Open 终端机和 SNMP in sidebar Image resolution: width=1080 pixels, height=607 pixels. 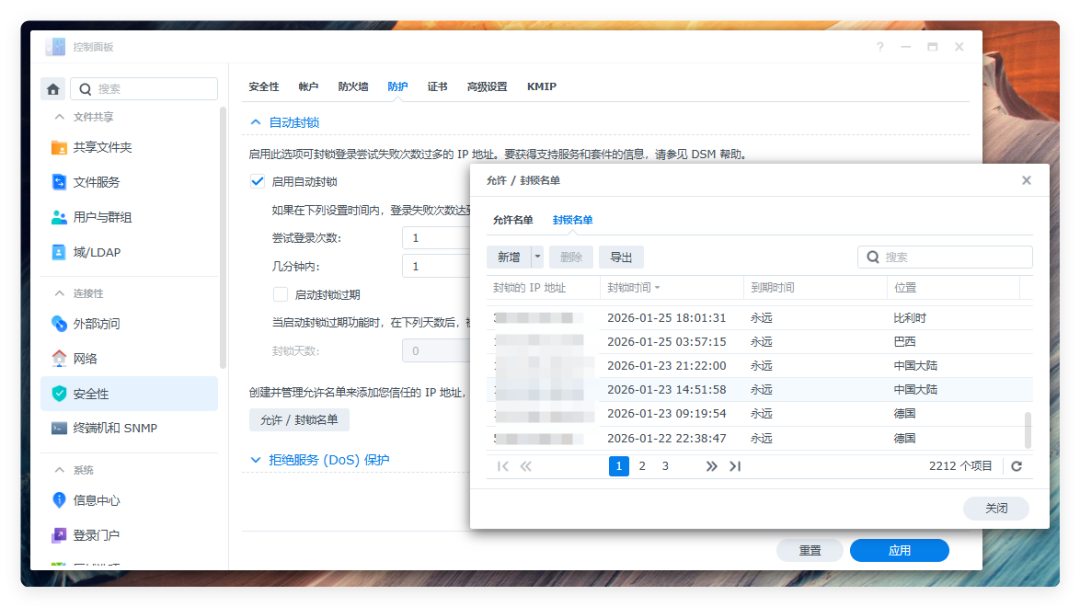129,429
